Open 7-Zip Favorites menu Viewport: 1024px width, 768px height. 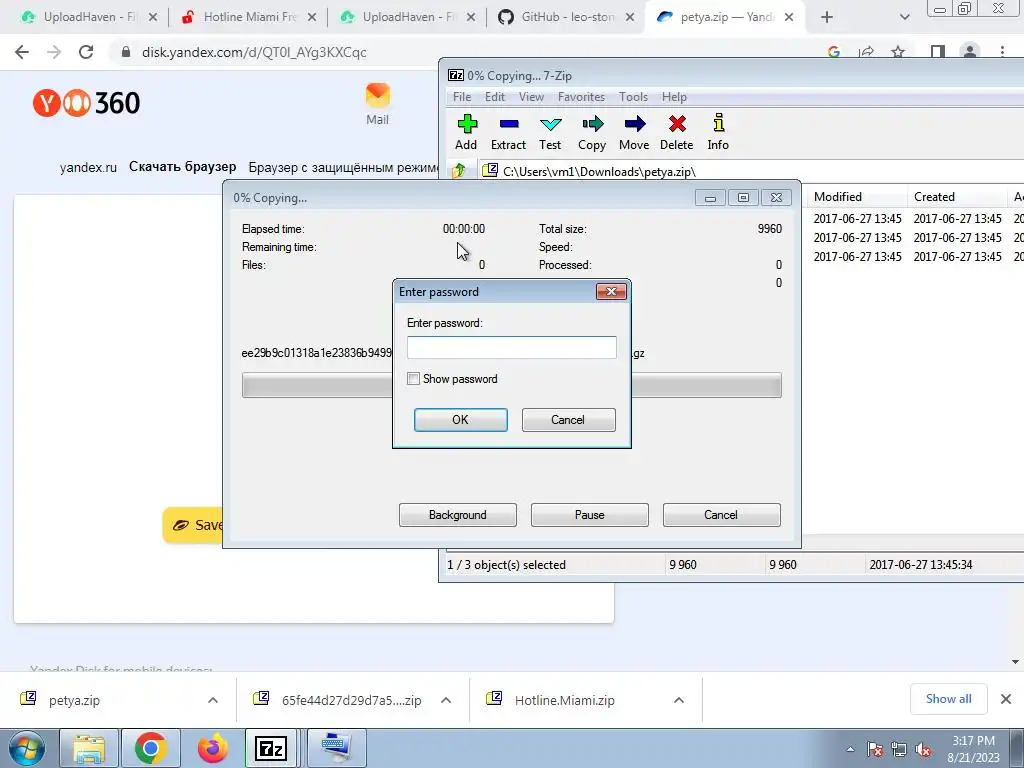coord(581,97)
